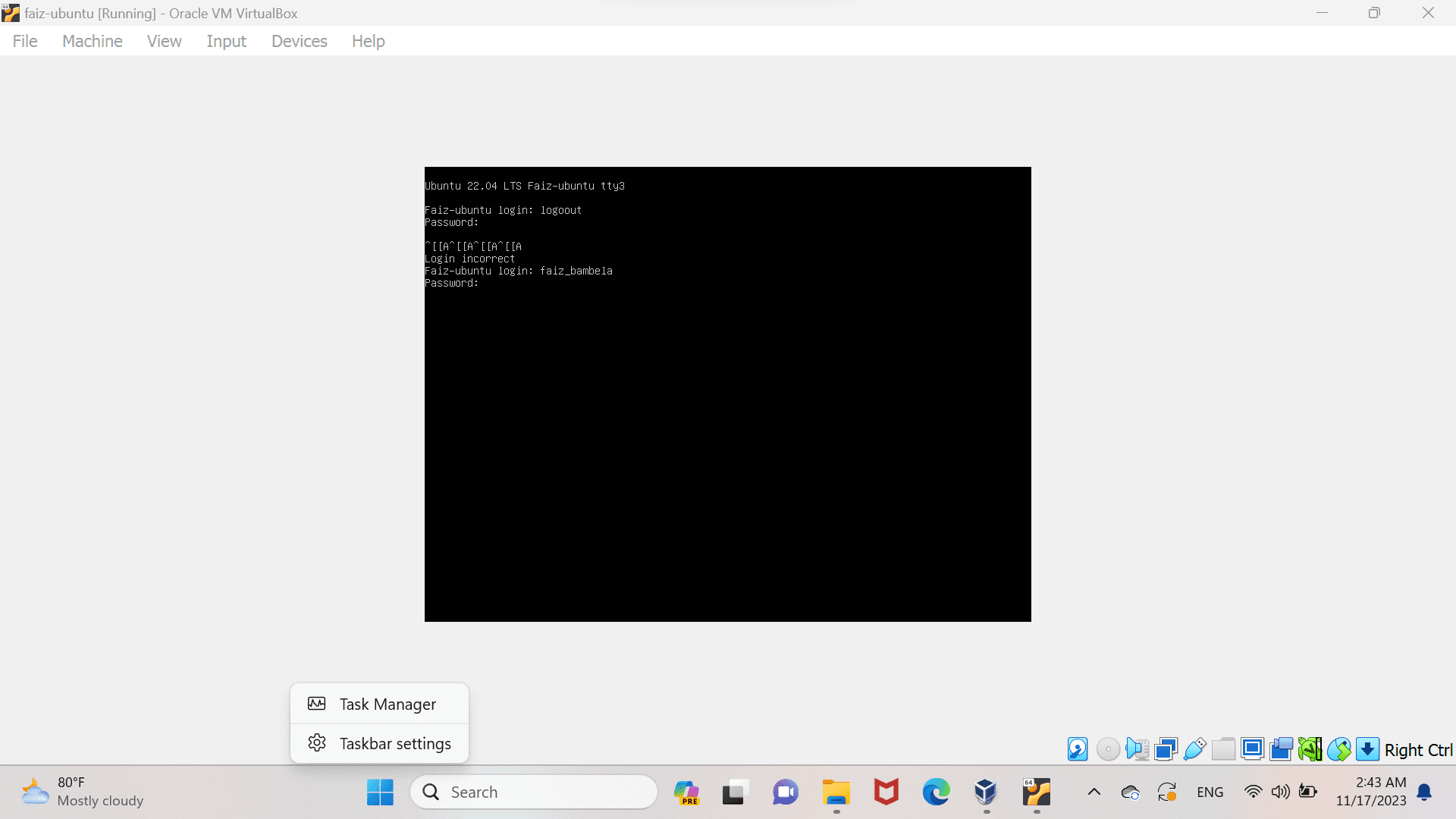Click inside the Ubuntu VM console screen
This screenshot has height=819, width=1456.
click(728, 394)
